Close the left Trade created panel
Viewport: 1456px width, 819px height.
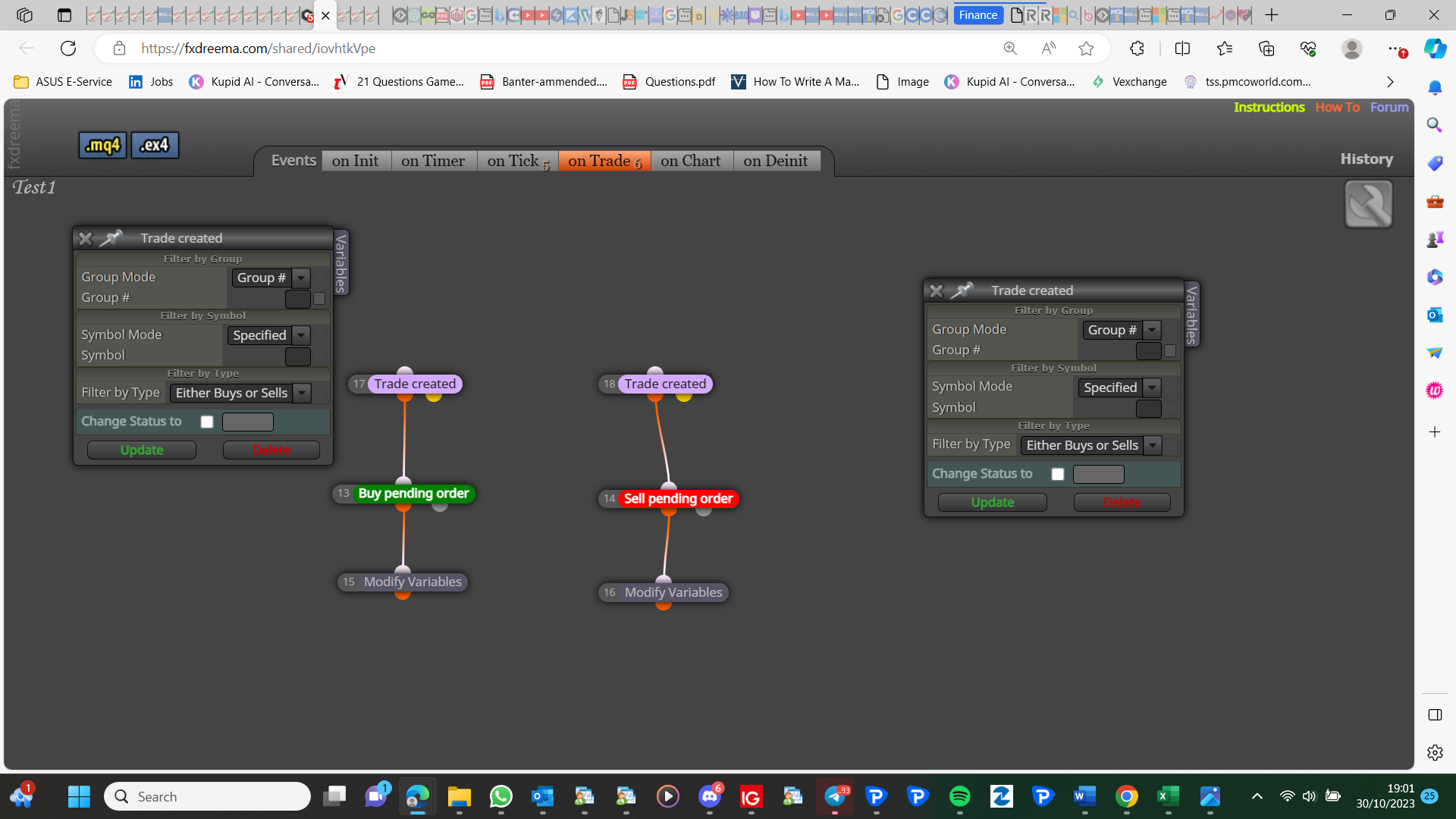pyautogui.click(x=86, y=238)
